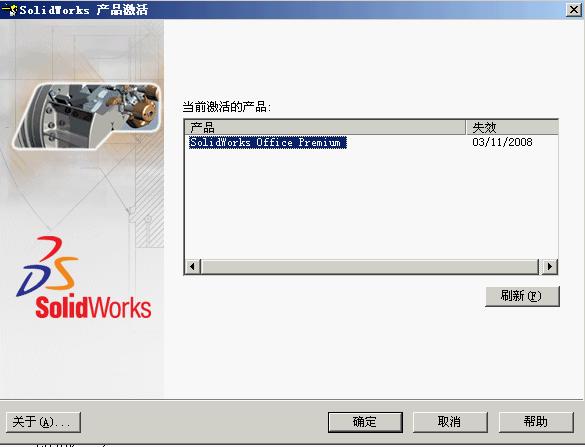
Task: Refresh list with 刷新(F) button
Action: (522, 296)
